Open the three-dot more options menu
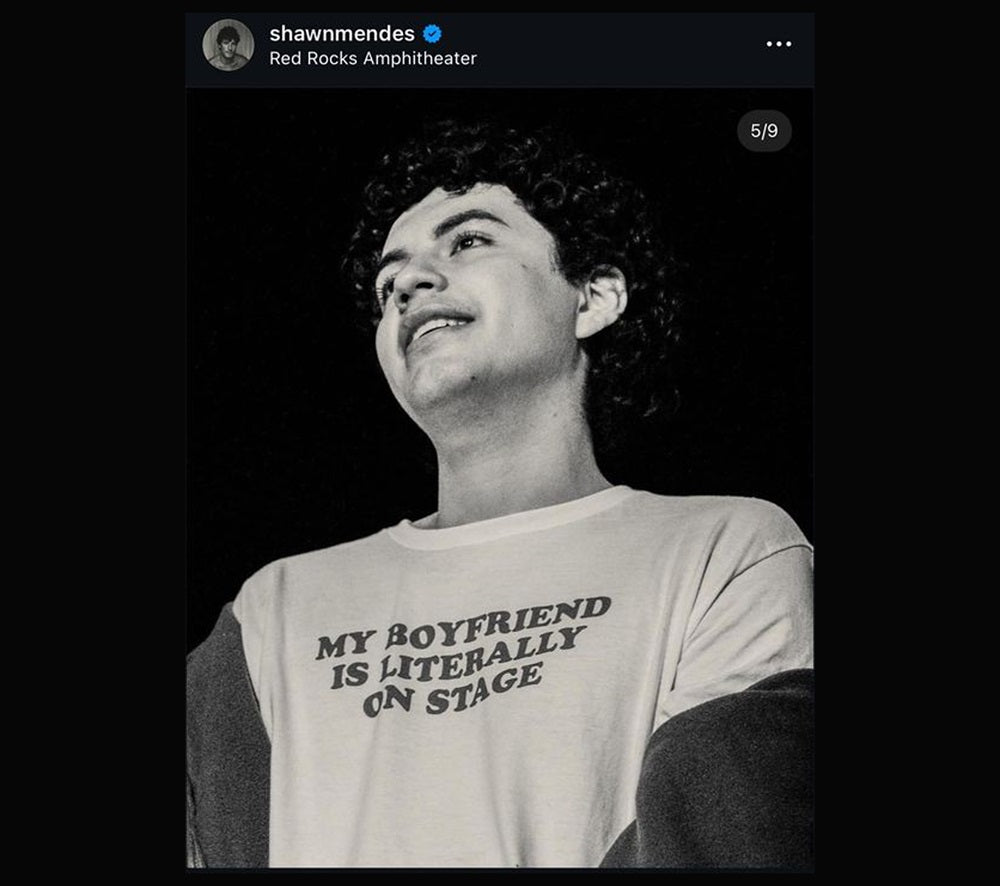 [778, 44]
